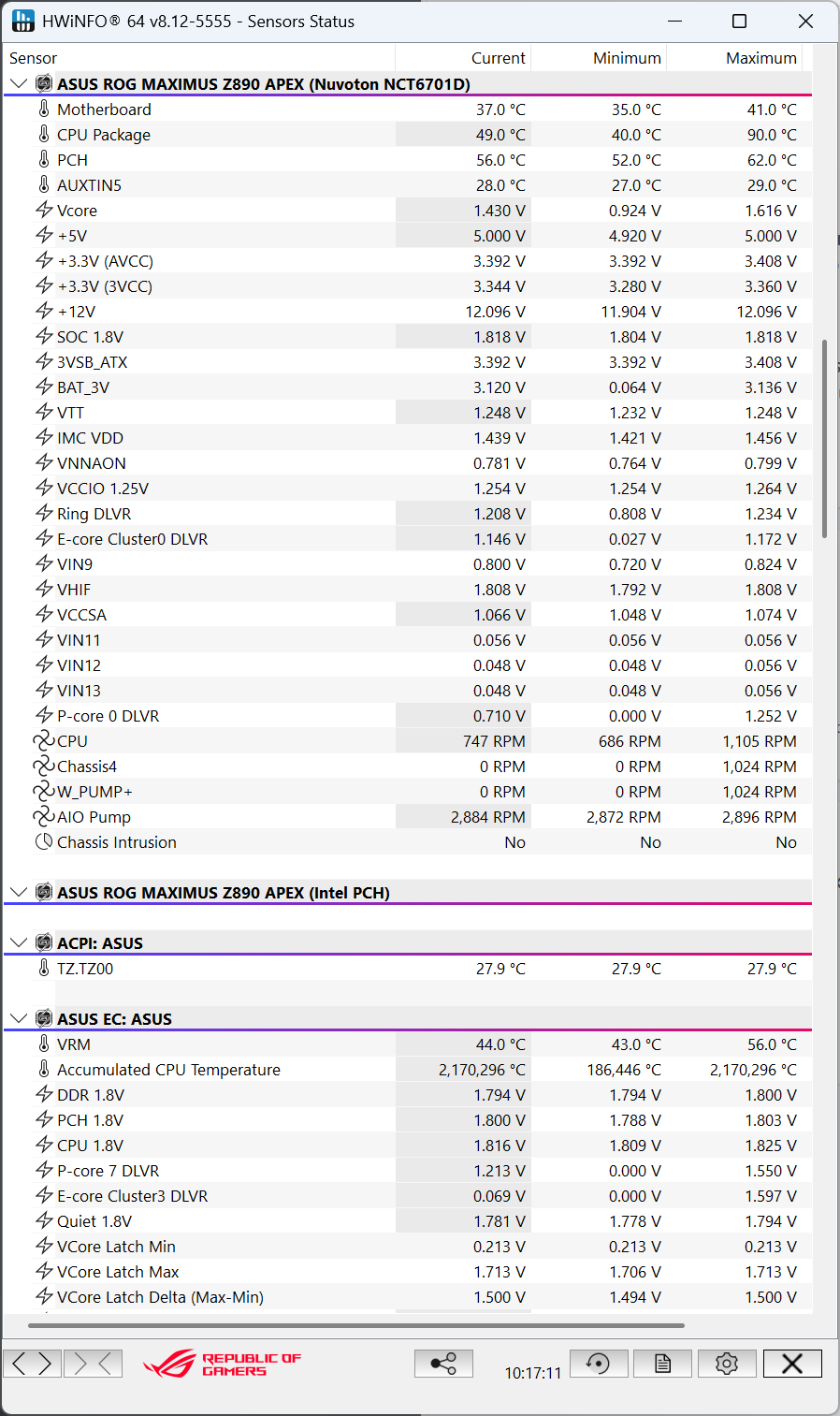This screenshot has width=840, height=1416.
Task: Collapse the ASUS EC: ASUS group
Action: 19,1019
